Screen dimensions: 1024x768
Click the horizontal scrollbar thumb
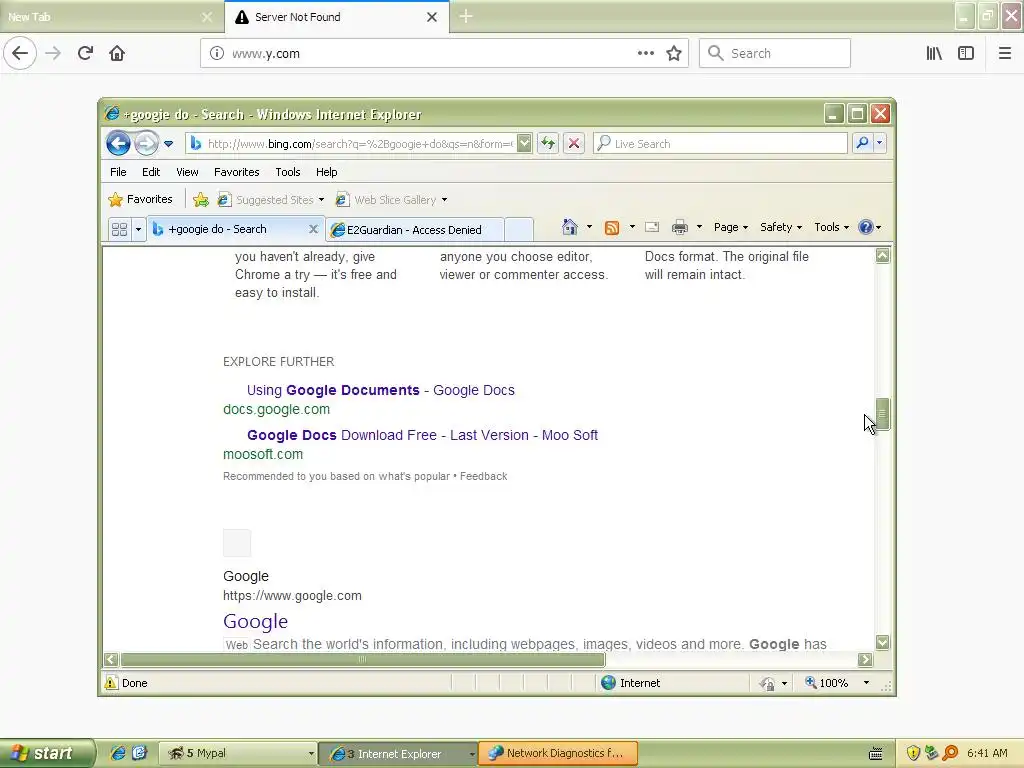362,660
